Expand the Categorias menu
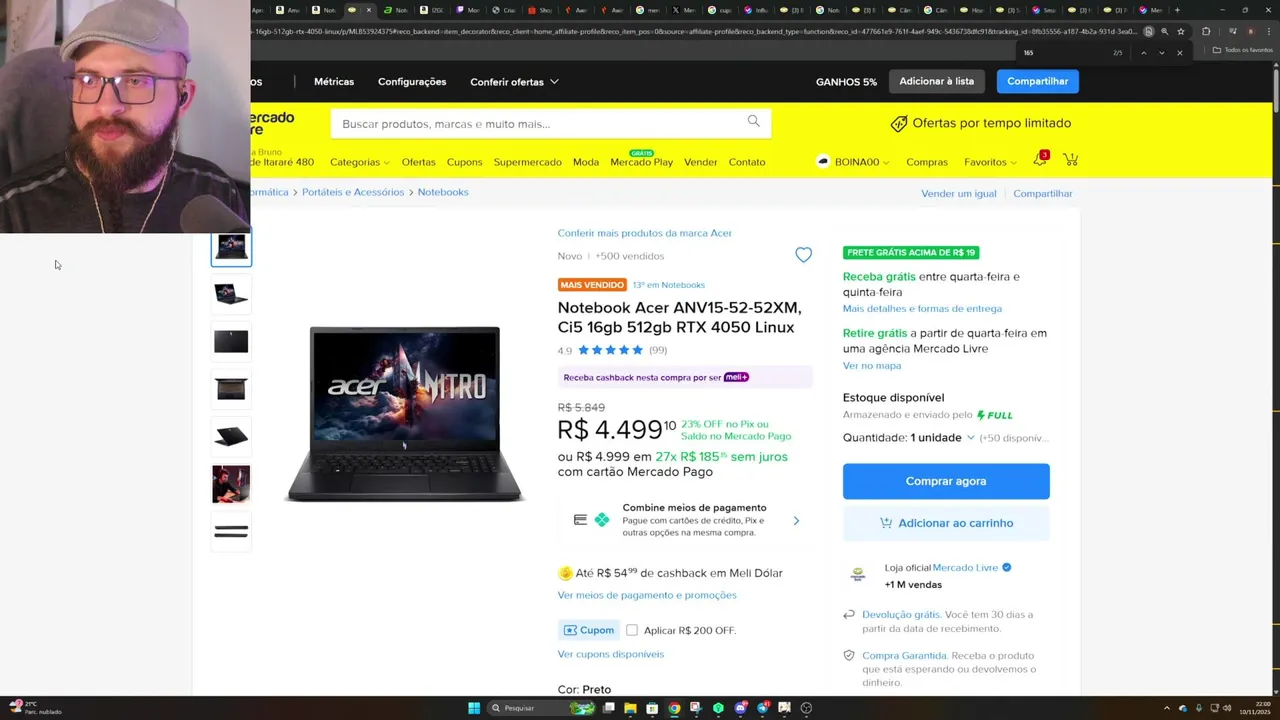This screenshot has width=1280, height=720. [x=359, y=162]
